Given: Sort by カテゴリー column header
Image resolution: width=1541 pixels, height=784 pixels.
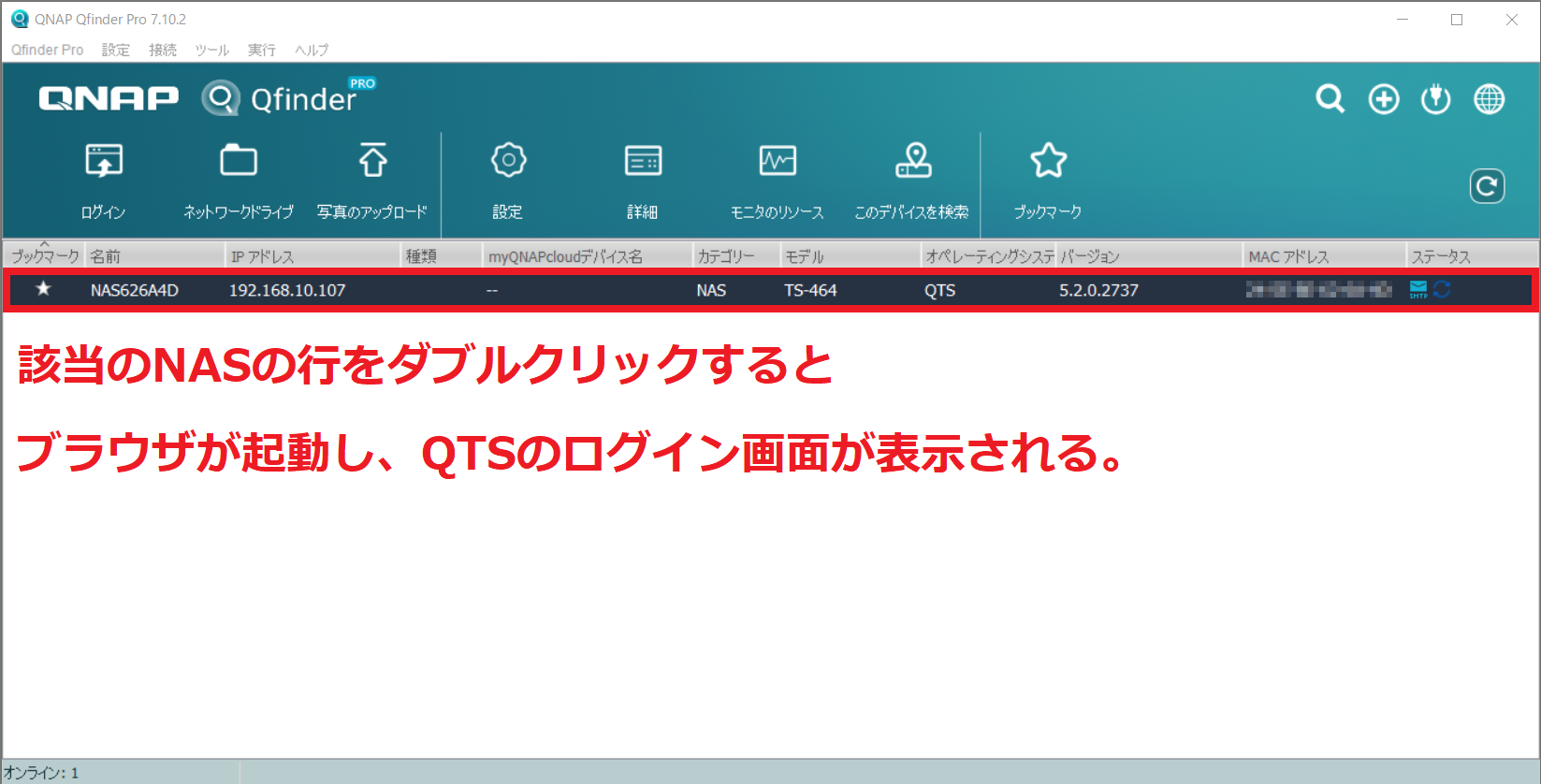Looking at the screenshot, I should click(736, 255).
